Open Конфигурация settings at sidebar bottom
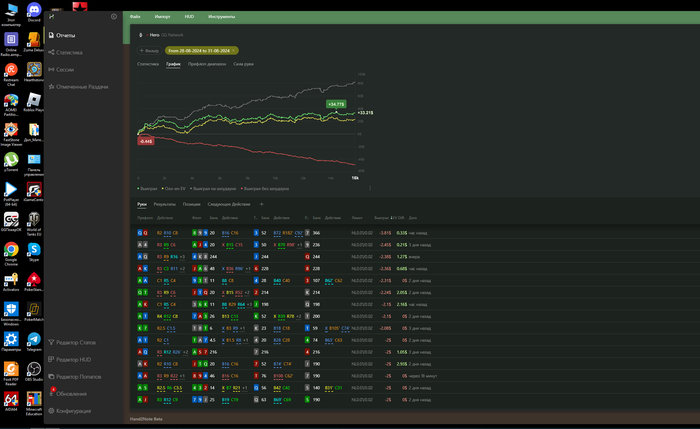The width and height of the screenshot is (700, 429). (x=74, y=410)
